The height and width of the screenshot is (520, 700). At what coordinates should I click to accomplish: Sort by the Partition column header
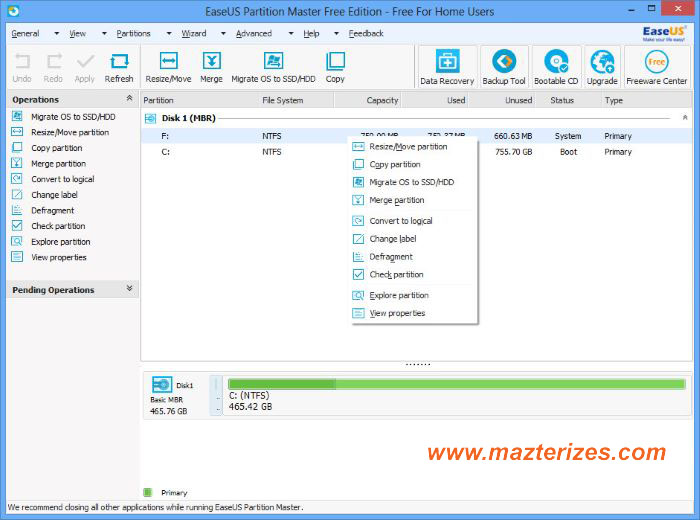click(200, 100)
